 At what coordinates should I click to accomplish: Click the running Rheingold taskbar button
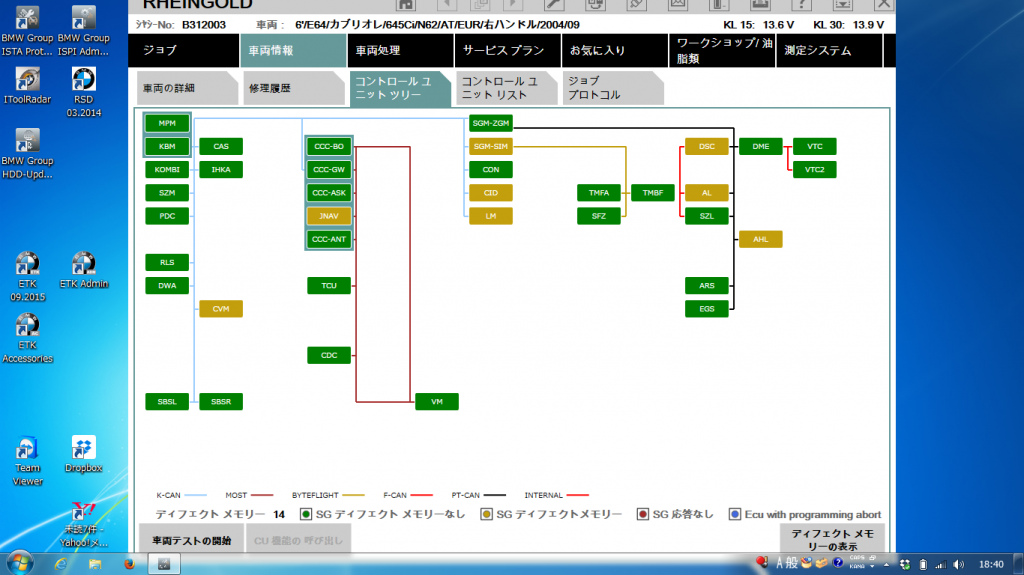tap(164, 564)
